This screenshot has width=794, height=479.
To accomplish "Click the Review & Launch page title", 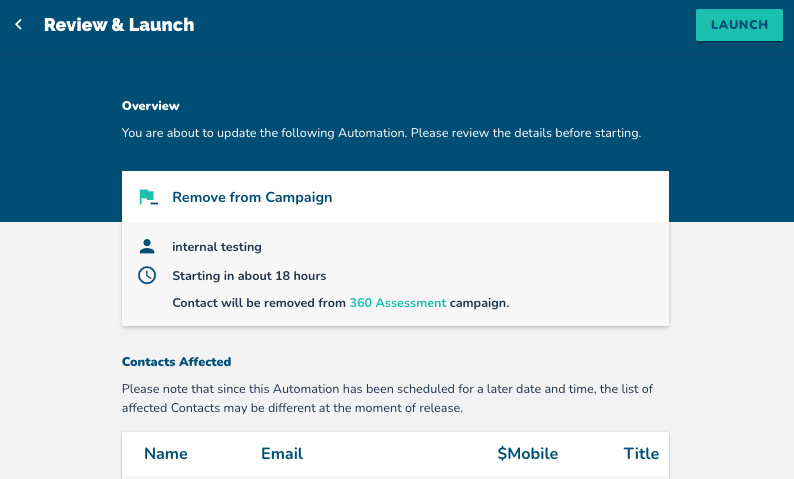I will (x=119, y=24).
